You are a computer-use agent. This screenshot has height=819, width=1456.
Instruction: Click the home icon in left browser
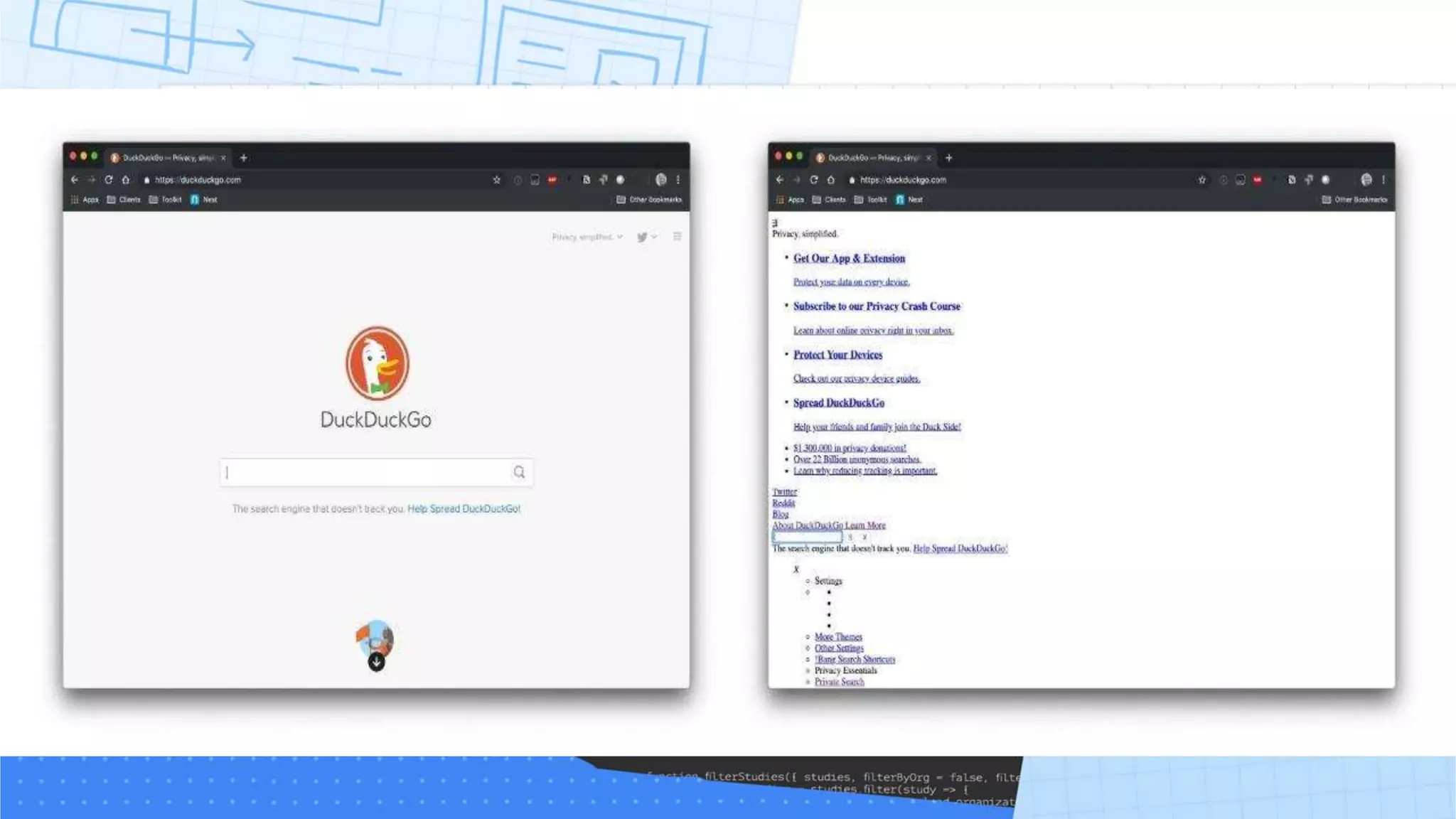click(x=126, y=180)
